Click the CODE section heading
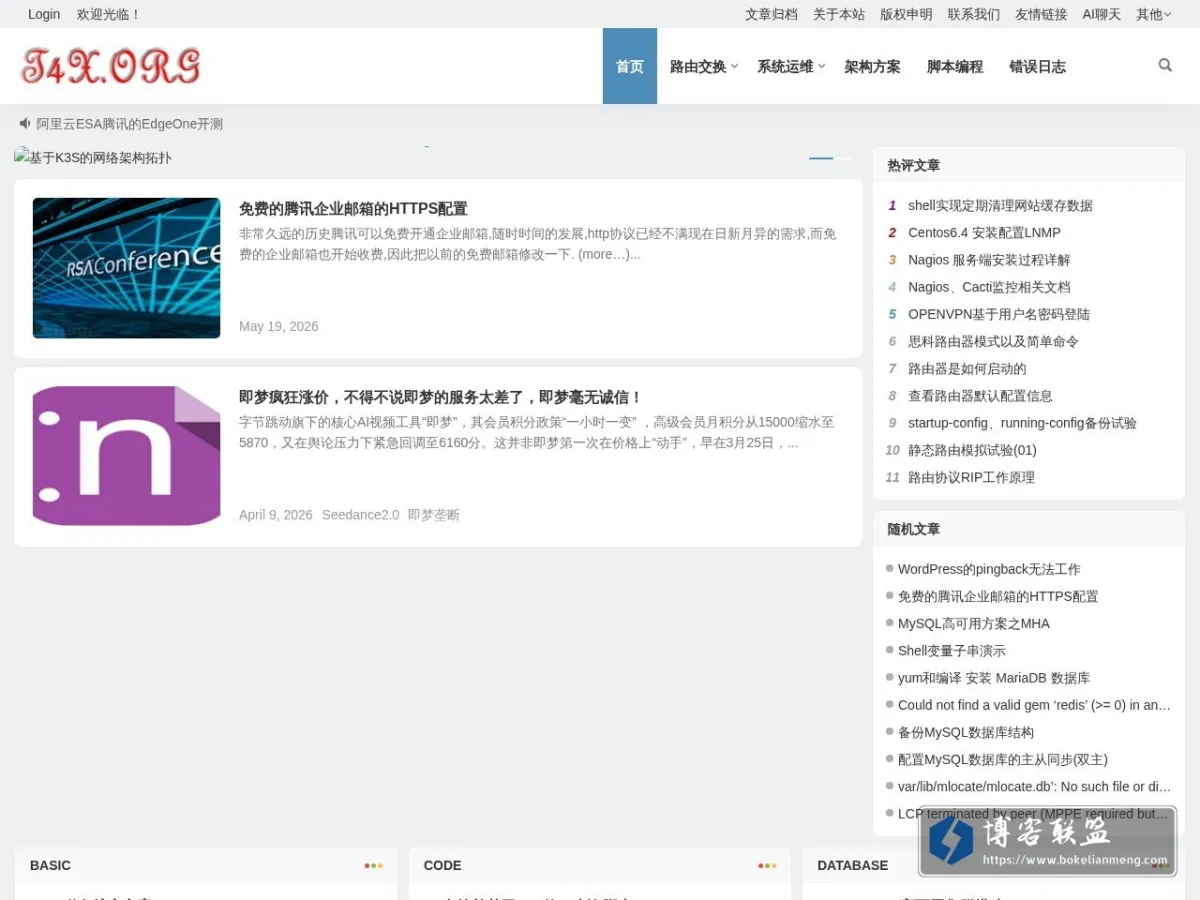The height and width of the screenshot is (900, 1200). (x=442, y=866)
